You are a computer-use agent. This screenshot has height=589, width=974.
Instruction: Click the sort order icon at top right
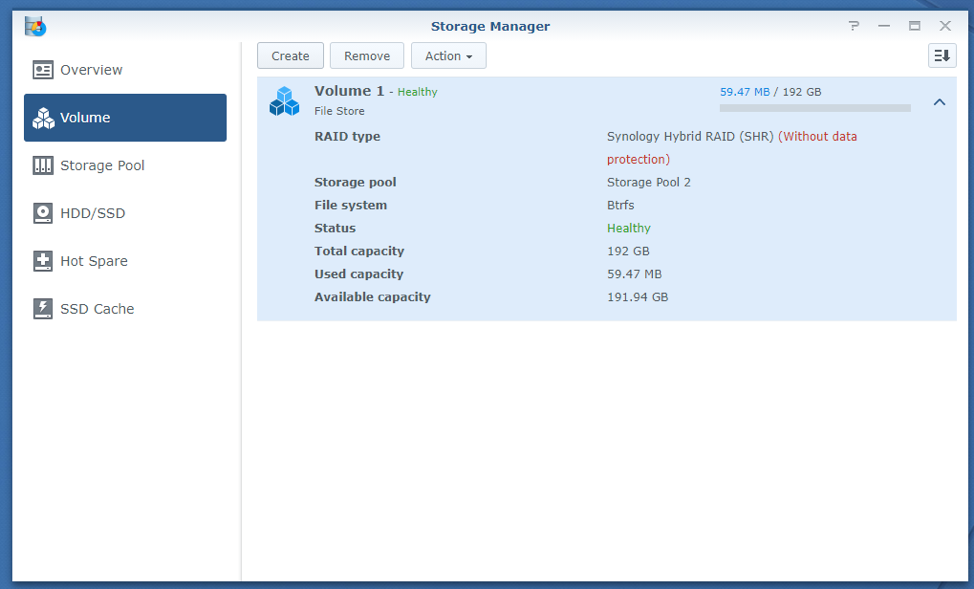[942, 56]
